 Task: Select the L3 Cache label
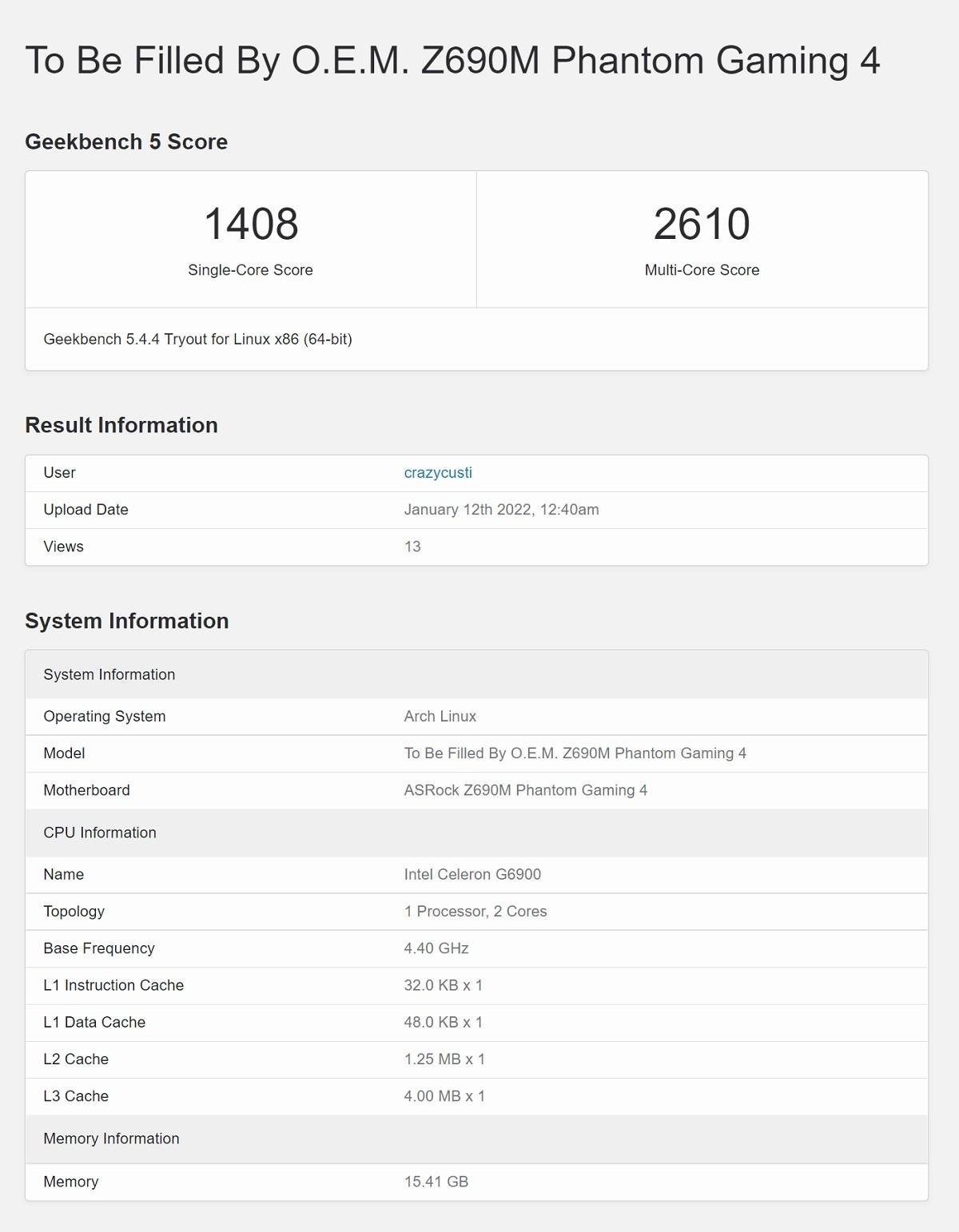click(x=76, y=1096)
